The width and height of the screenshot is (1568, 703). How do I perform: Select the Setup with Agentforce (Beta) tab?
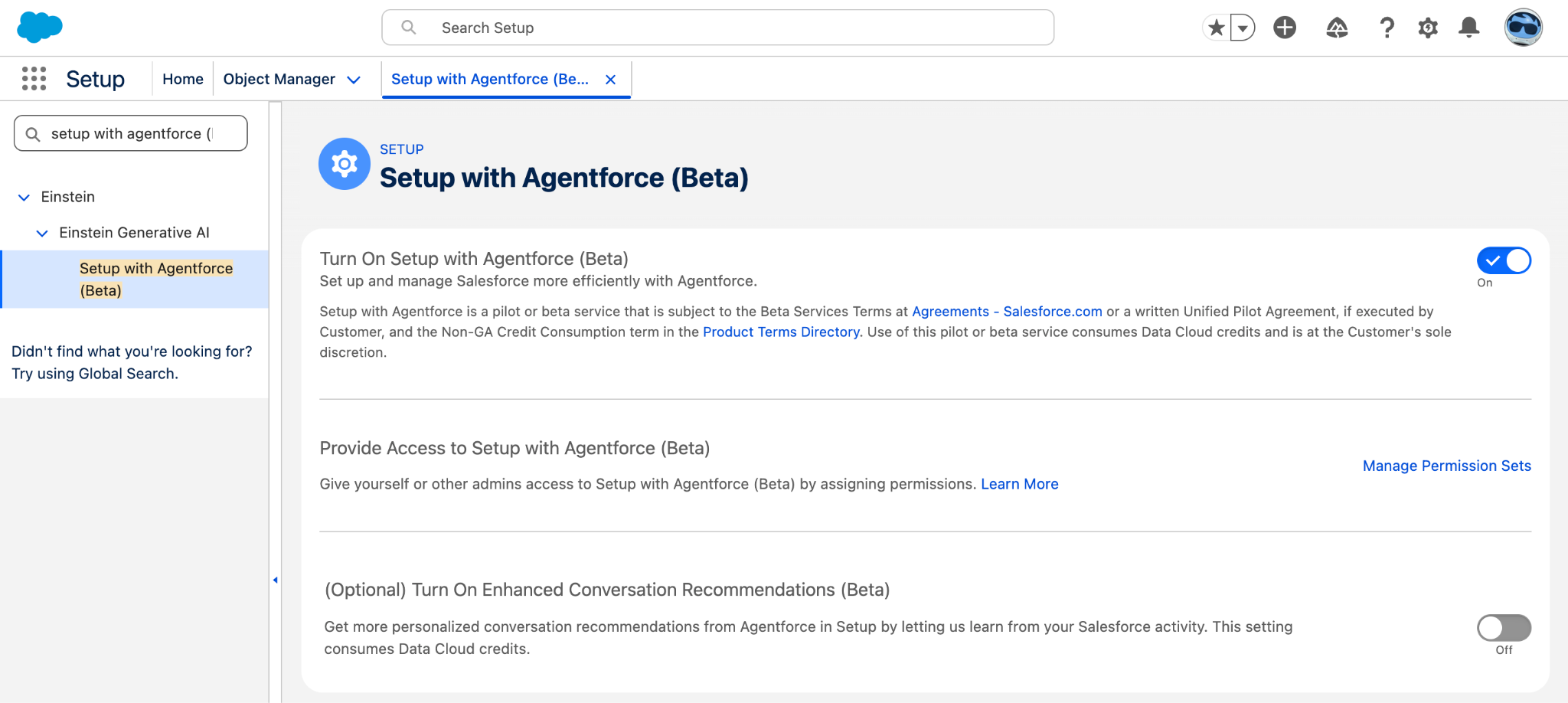(490, 78)
